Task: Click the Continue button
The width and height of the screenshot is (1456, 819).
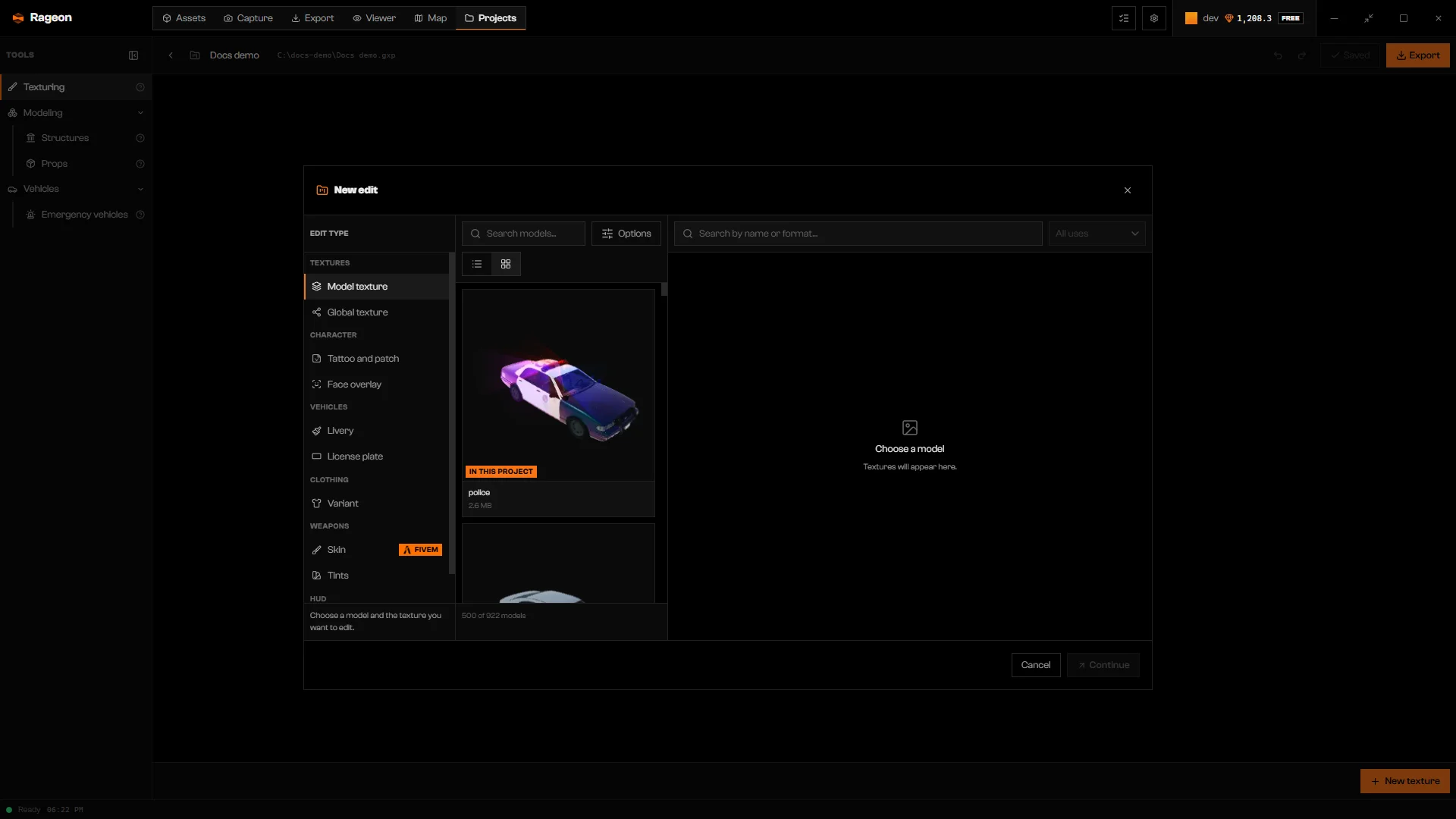Action: tap(1103, 665)
